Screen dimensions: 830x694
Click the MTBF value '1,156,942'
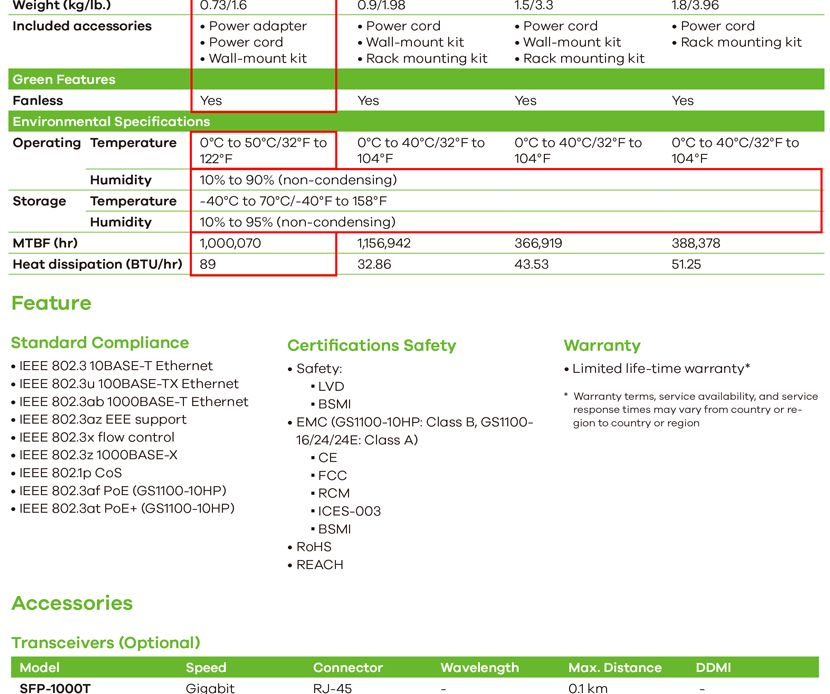click(384, 244)
